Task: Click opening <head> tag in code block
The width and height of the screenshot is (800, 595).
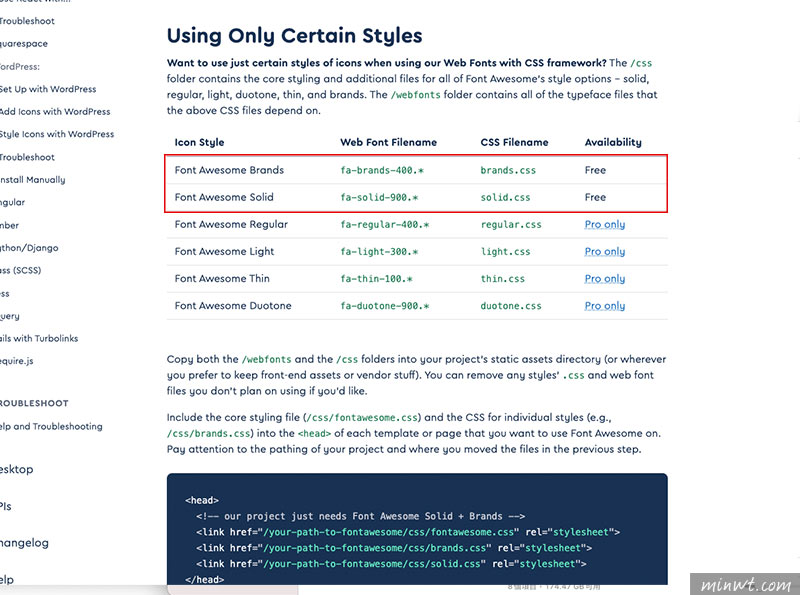Action: point(202,500)
